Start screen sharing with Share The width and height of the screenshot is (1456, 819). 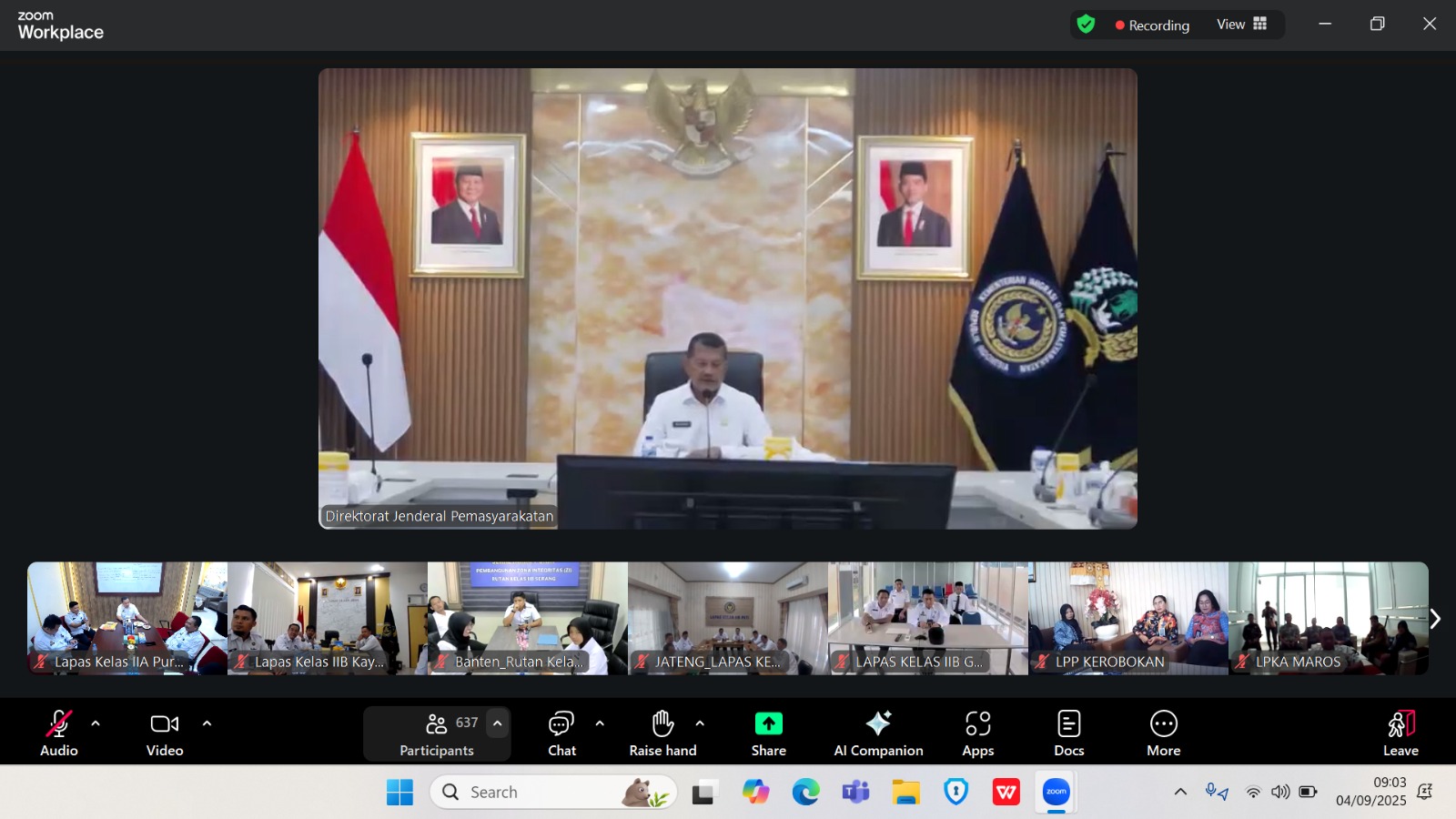[768, 733]
